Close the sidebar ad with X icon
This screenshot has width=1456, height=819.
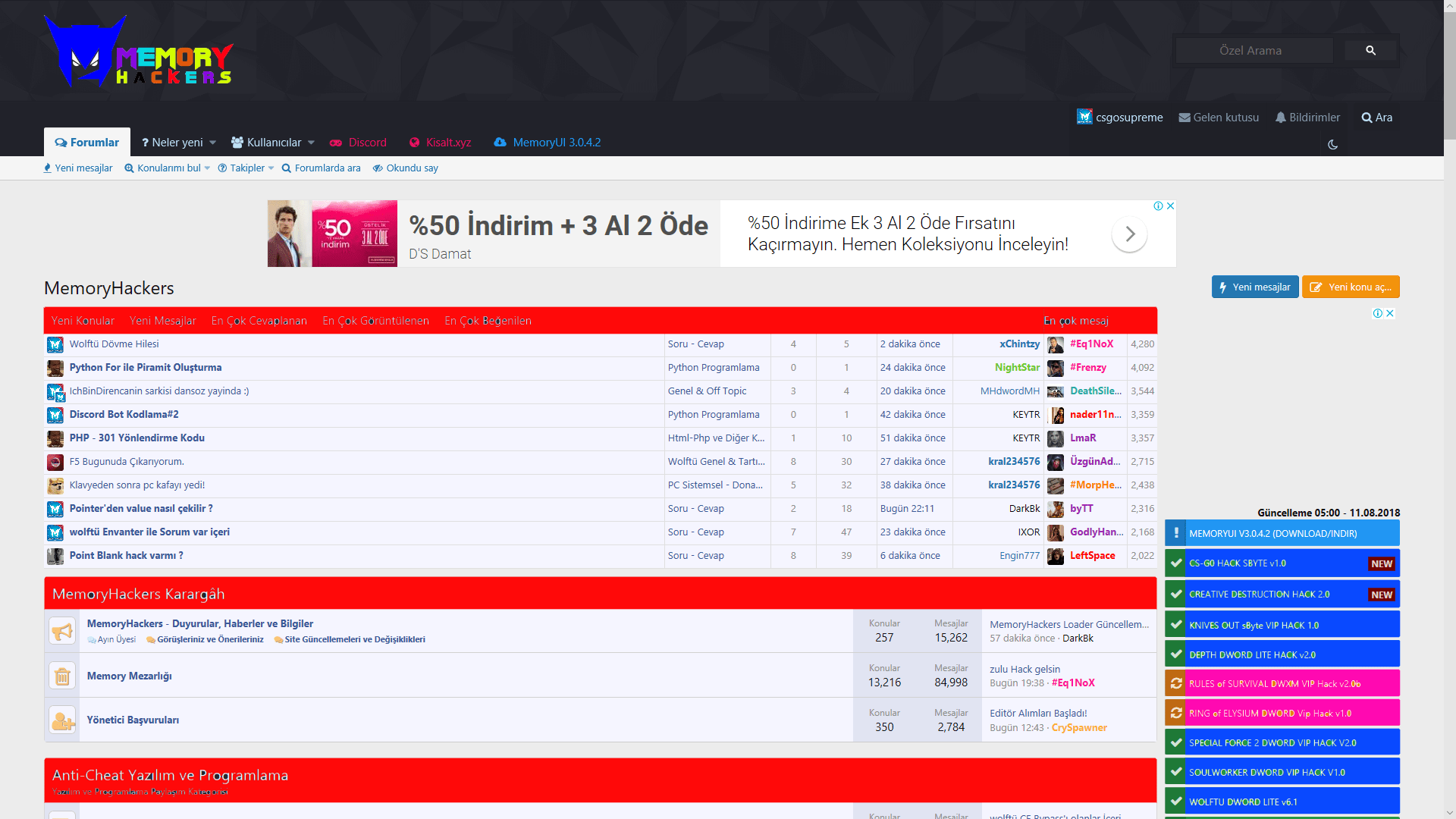1390,313
